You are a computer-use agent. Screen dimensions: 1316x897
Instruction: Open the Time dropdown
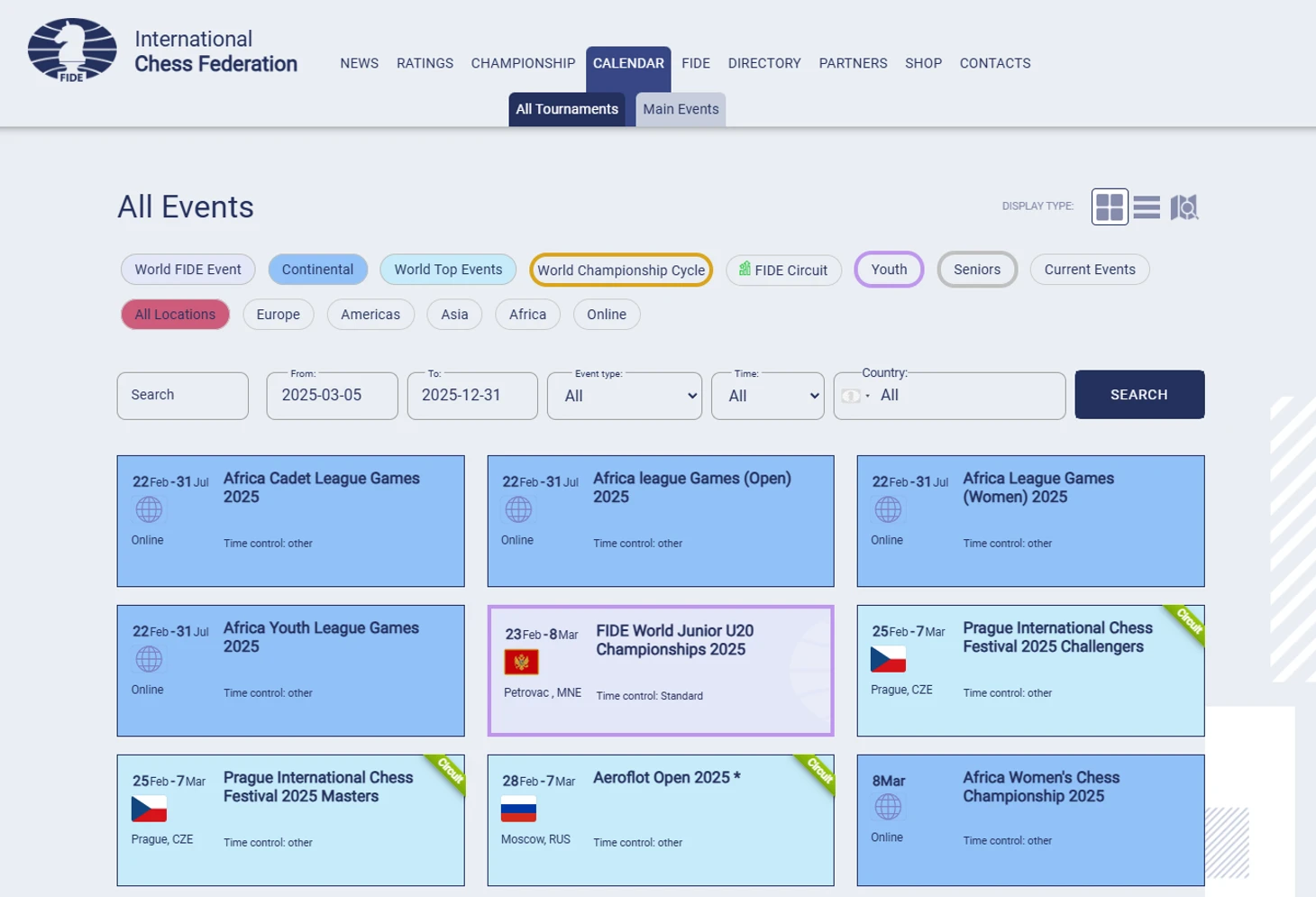(768, 396)
